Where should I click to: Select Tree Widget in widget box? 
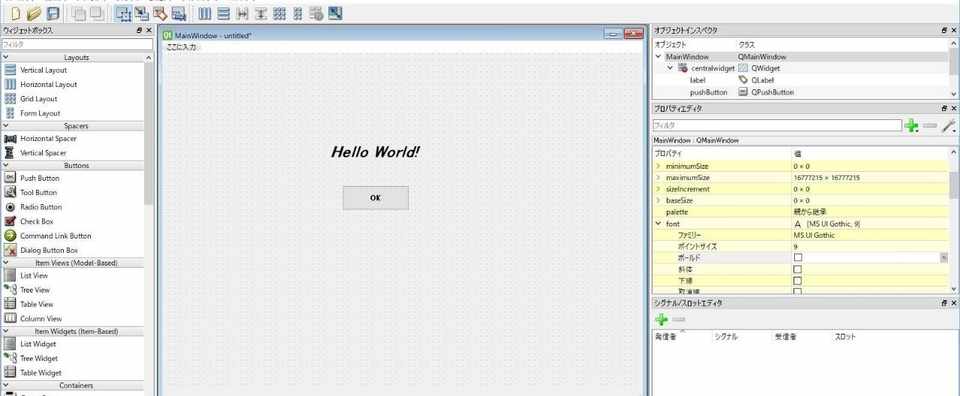[39, 358]
